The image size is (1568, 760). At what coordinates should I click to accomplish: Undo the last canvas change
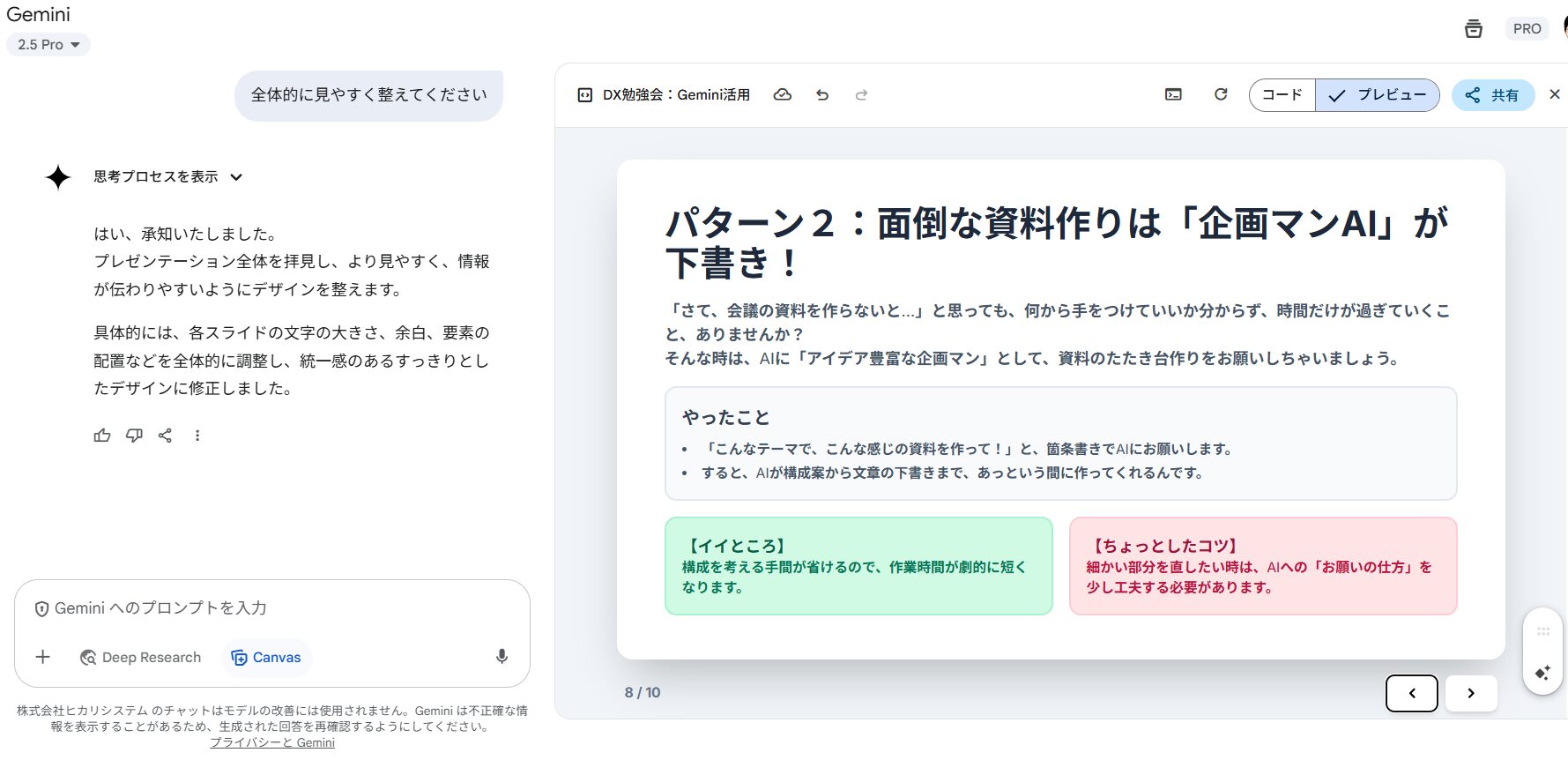pyautogui.click(x=822, y=94)
